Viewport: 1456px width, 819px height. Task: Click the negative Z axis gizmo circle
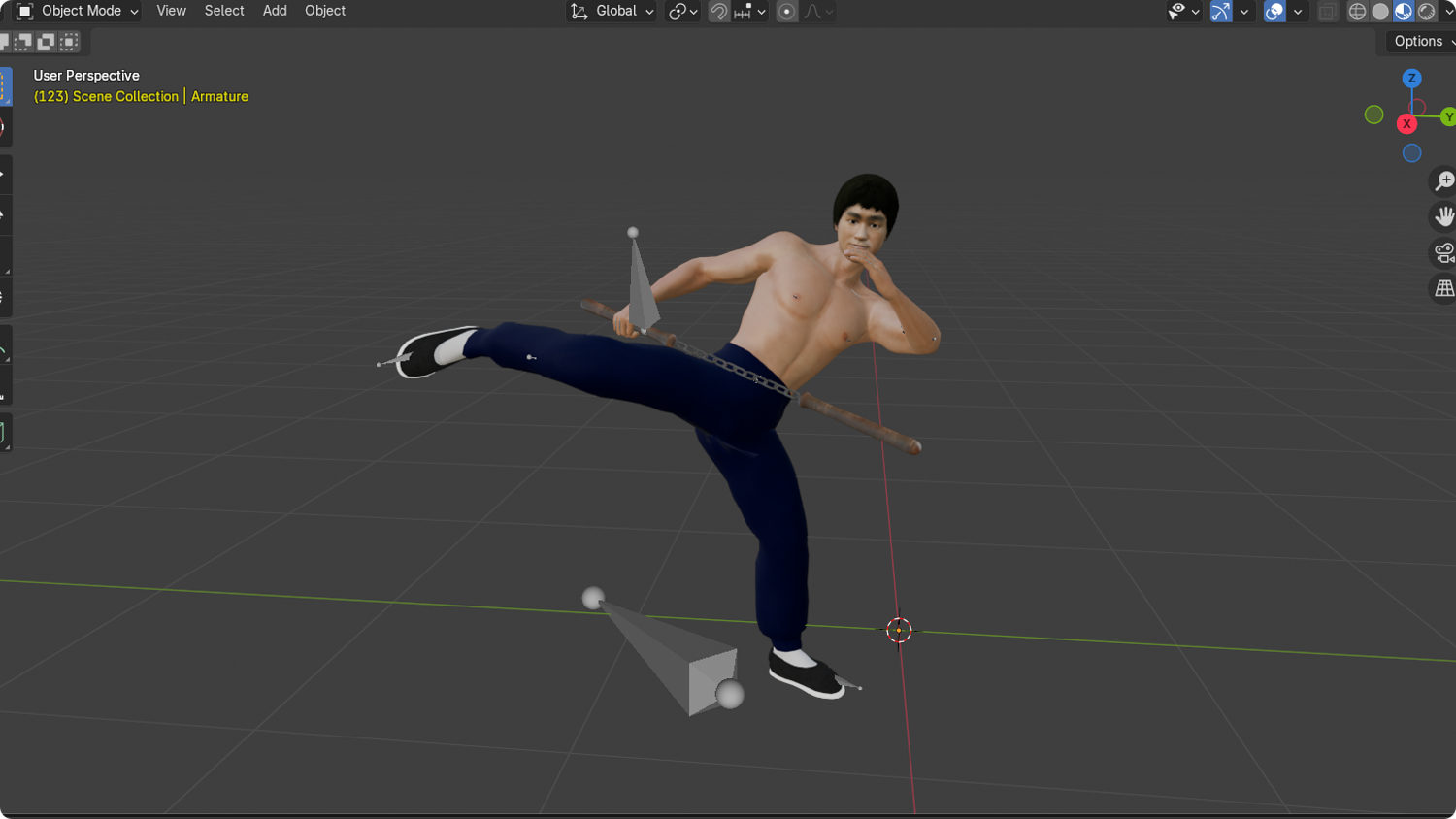coord(1411,152)
